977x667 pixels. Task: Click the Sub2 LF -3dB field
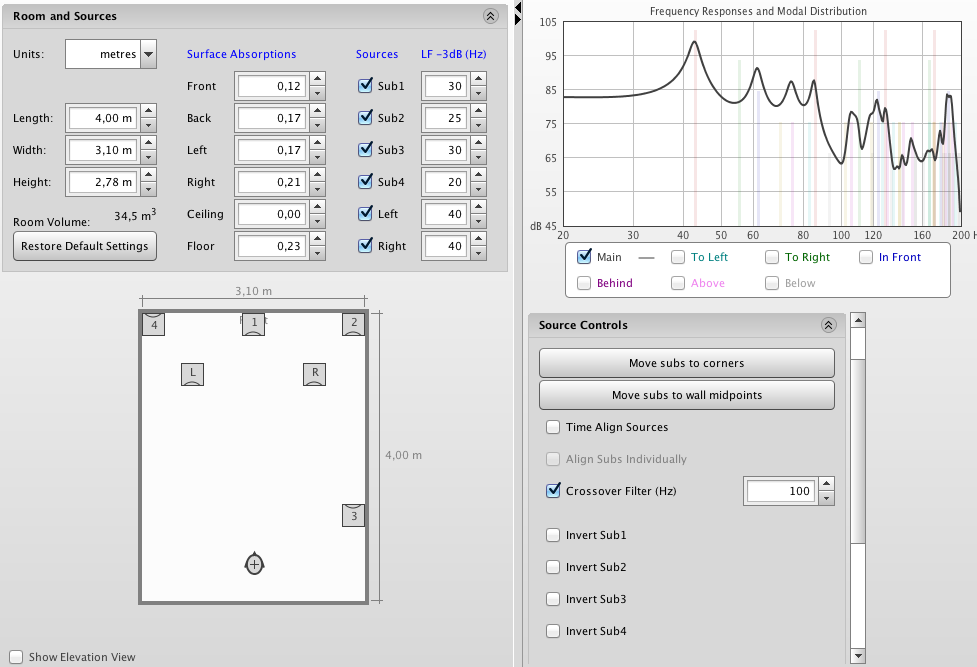tap(446, 118)
